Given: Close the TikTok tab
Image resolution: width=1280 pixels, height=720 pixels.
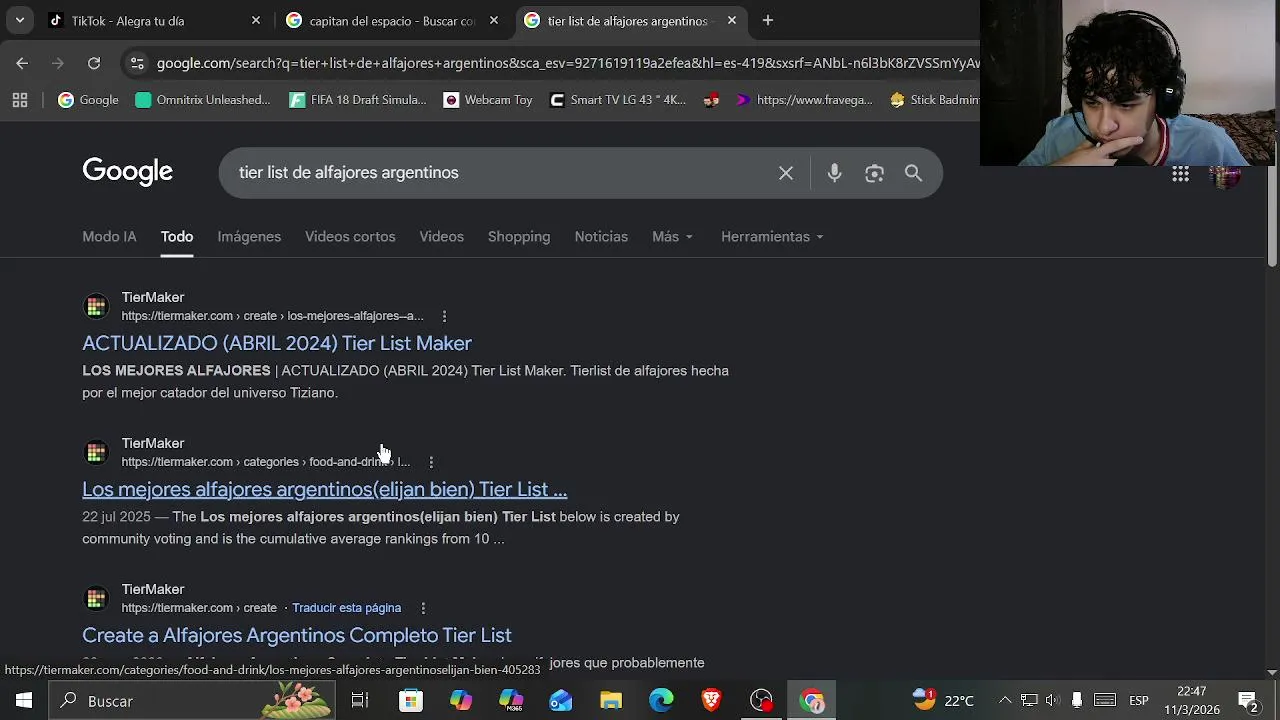Looking at the screenshot, I should pyautogui.click(x=255, y=20).
